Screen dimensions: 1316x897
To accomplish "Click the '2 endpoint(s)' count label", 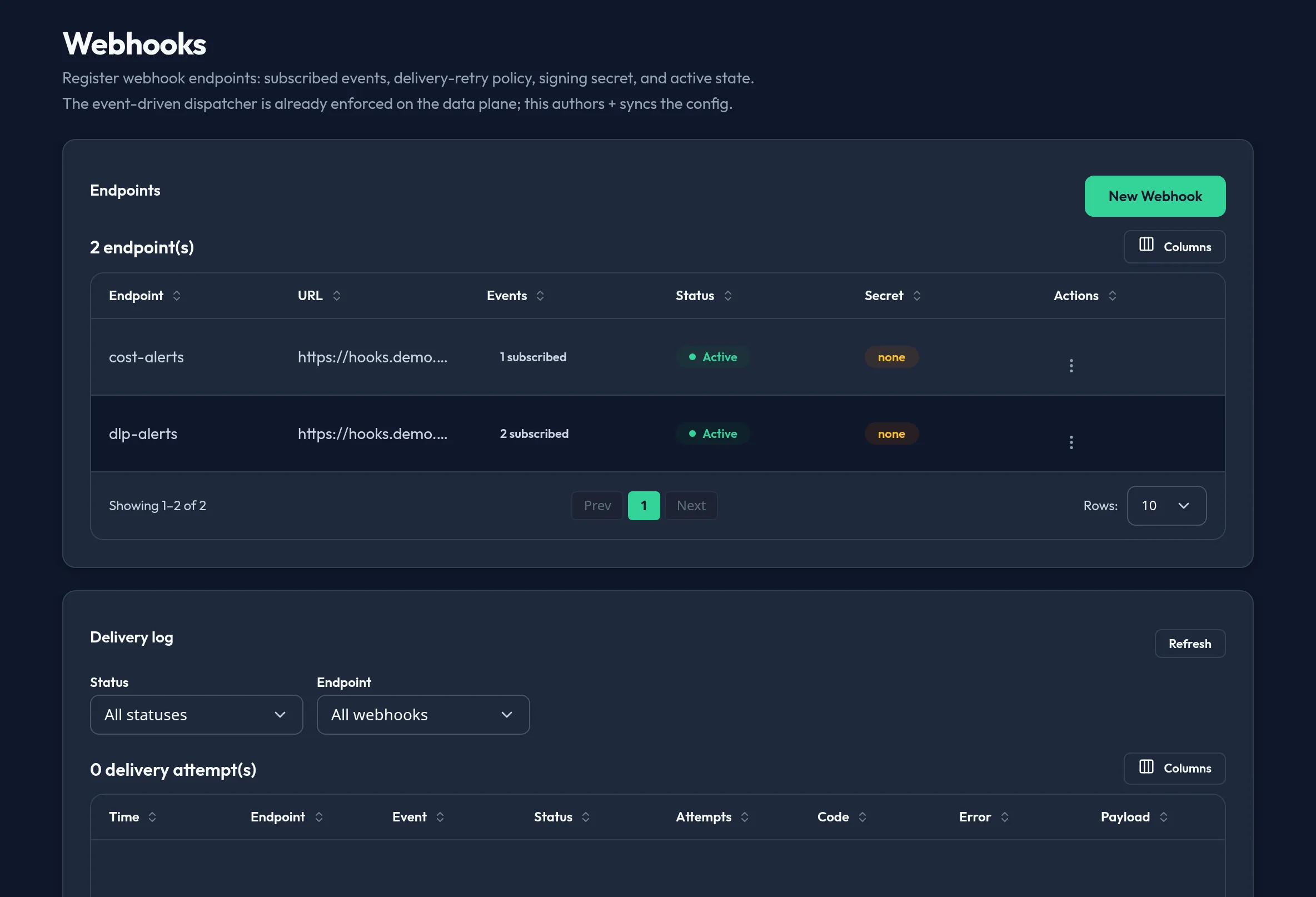I will tap(142, 247).
